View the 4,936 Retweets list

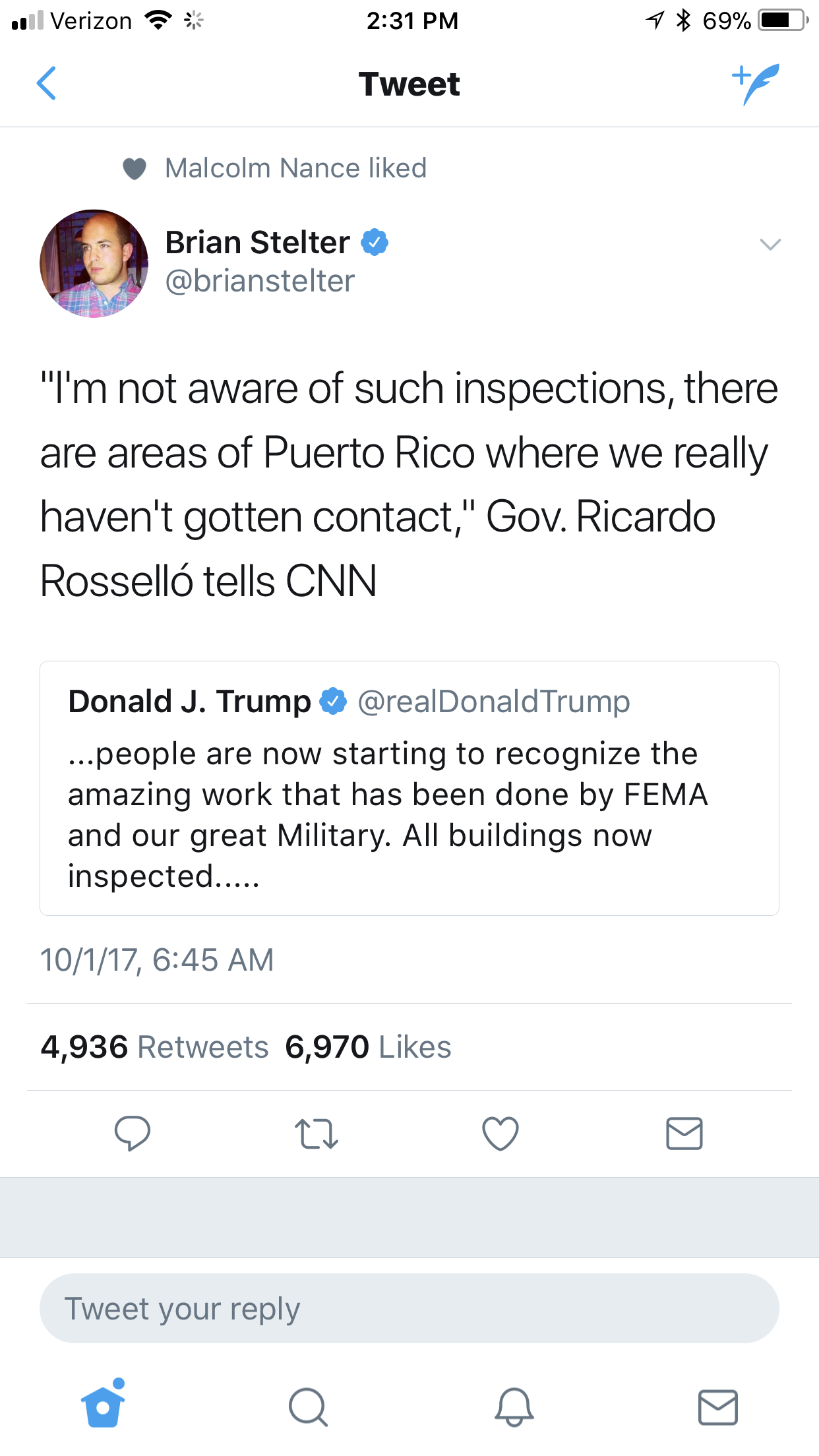155,1047
